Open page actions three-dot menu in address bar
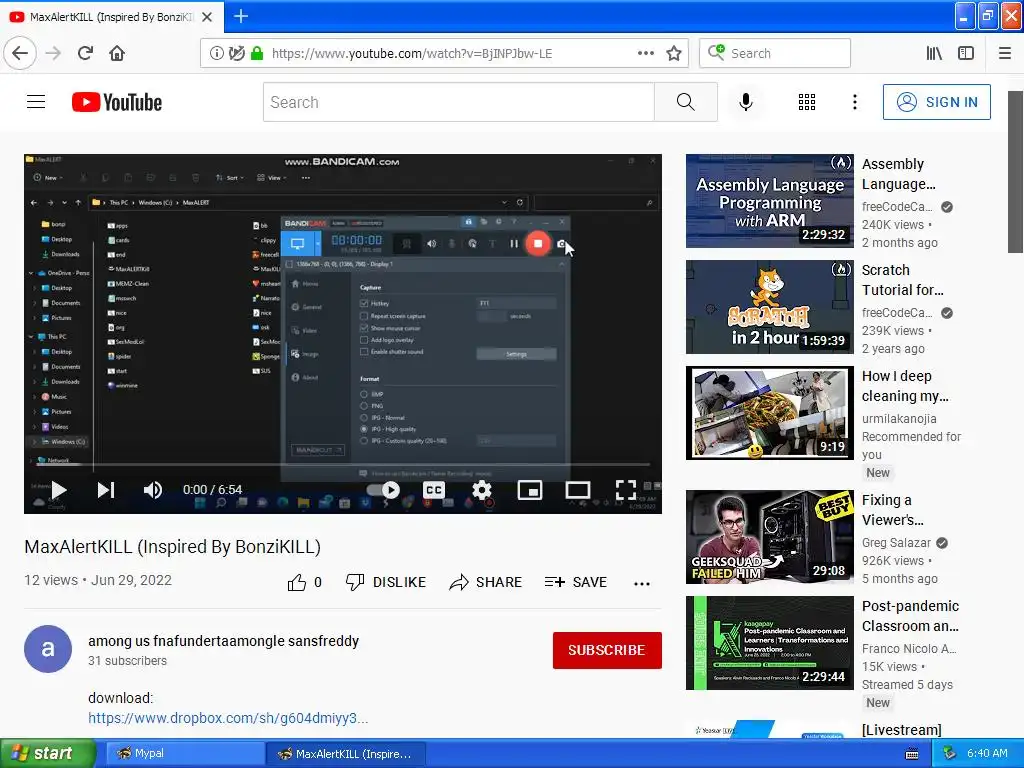Viewport: 1024px width, 768px height. (645, 54)
